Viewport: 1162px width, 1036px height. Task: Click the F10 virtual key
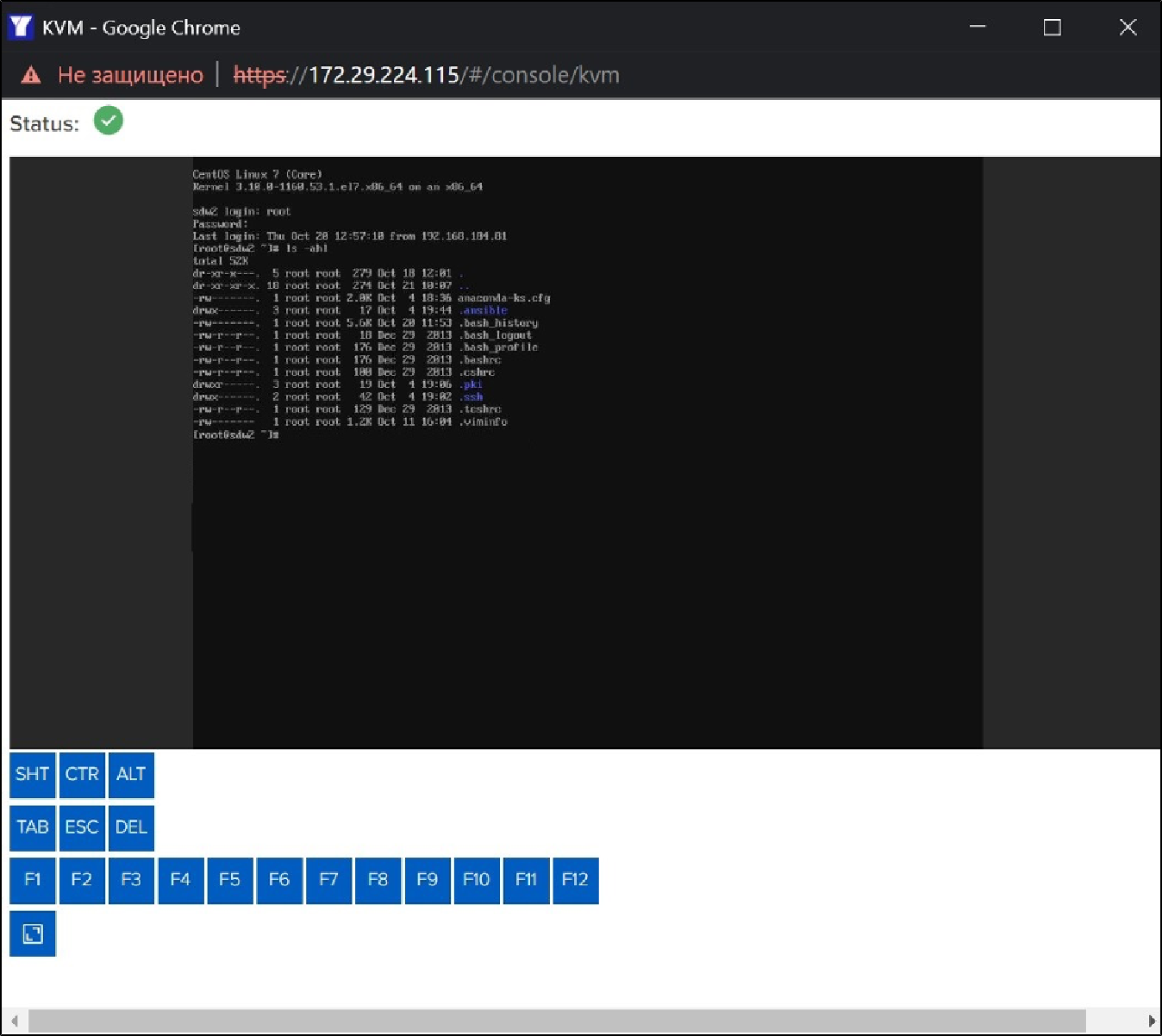(476, 880)
